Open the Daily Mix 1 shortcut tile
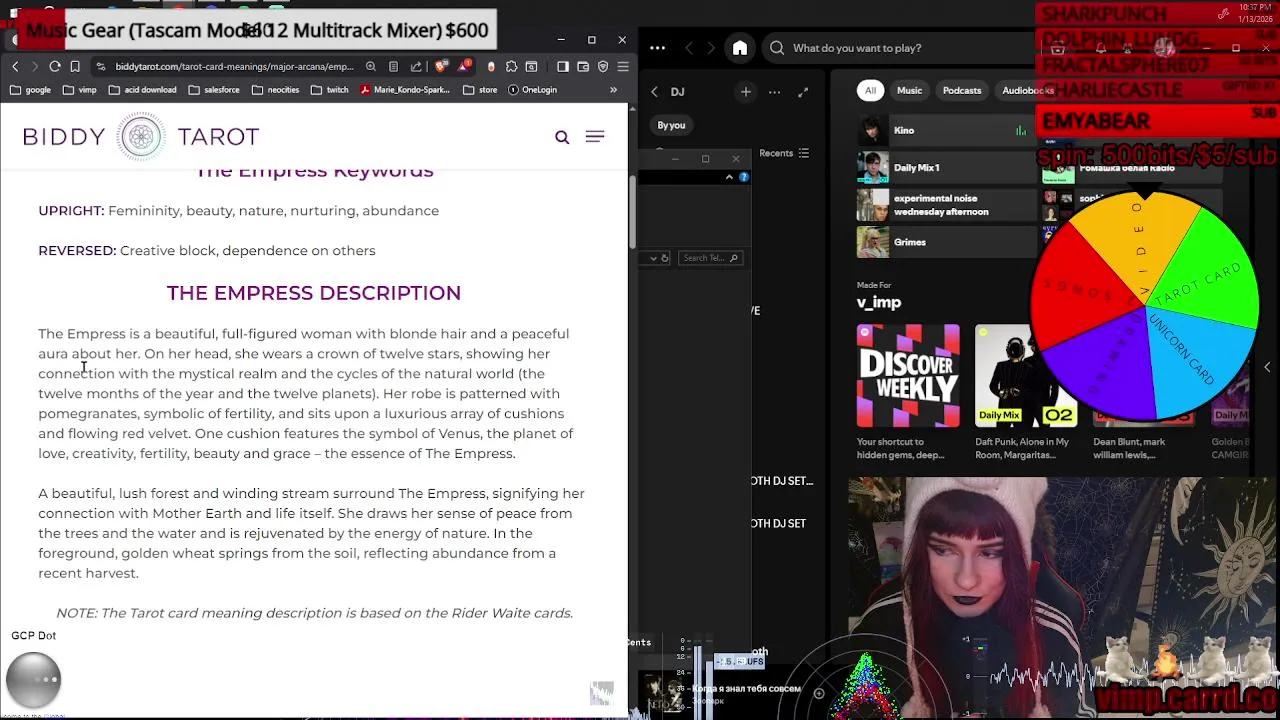Image resolution: width=1280 pixels, height=720 pixels. (x=946, y=168)
